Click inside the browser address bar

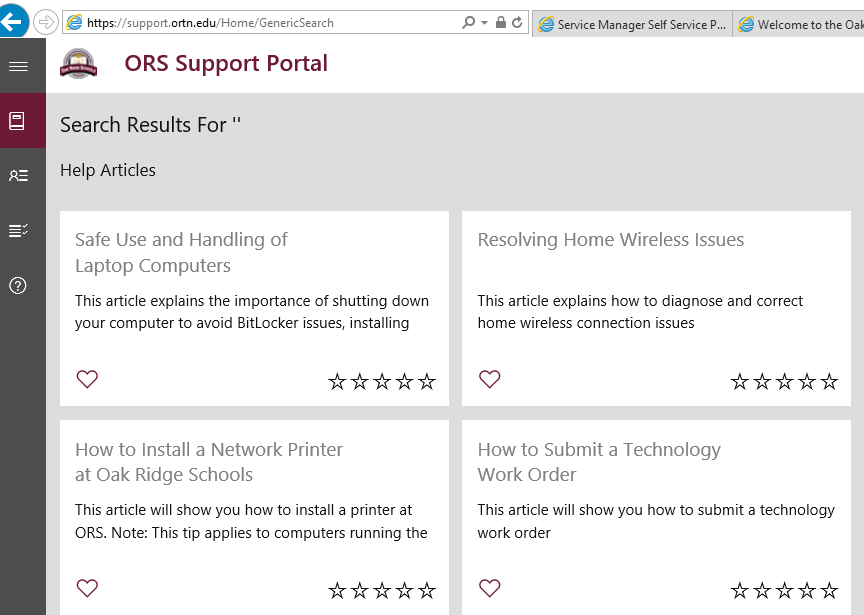coord(250,22)
